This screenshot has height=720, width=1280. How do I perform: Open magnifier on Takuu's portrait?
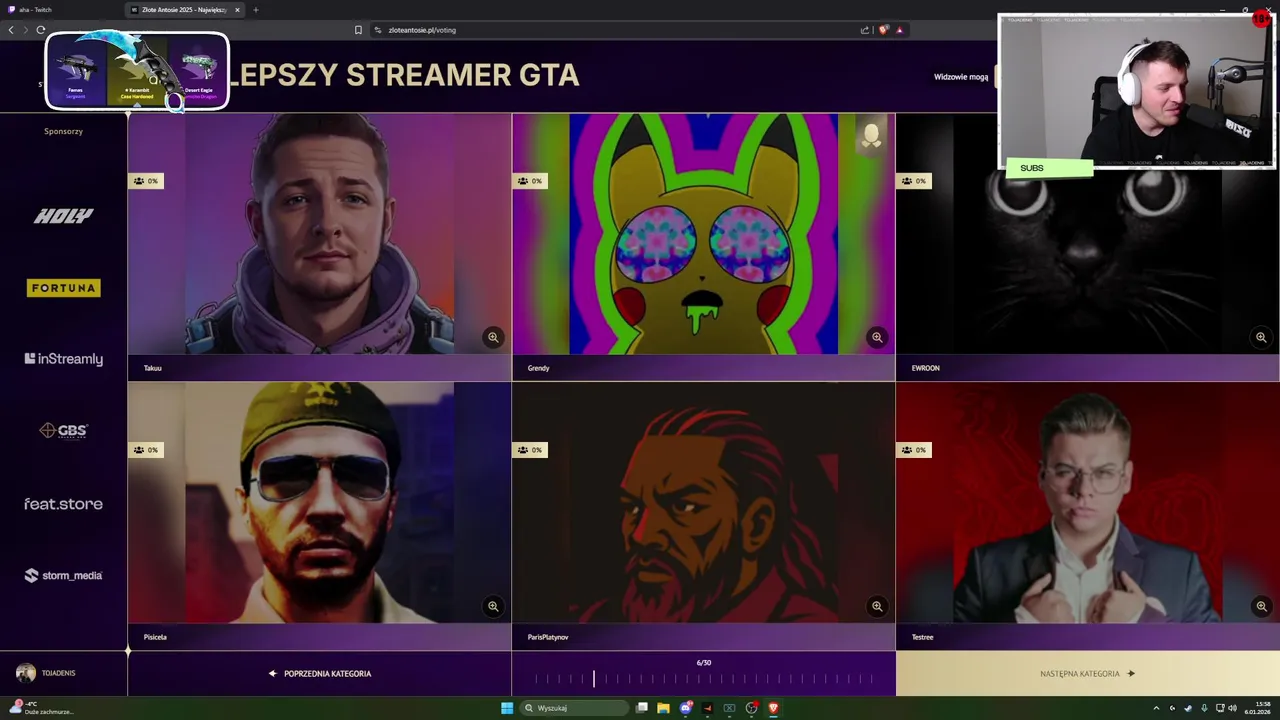tap(493, 338)
